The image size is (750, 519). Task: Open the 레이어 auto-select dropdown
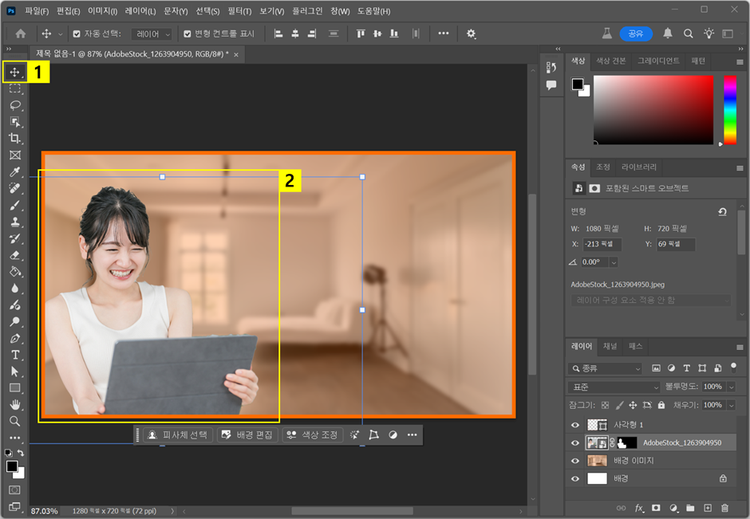point(152,34)
